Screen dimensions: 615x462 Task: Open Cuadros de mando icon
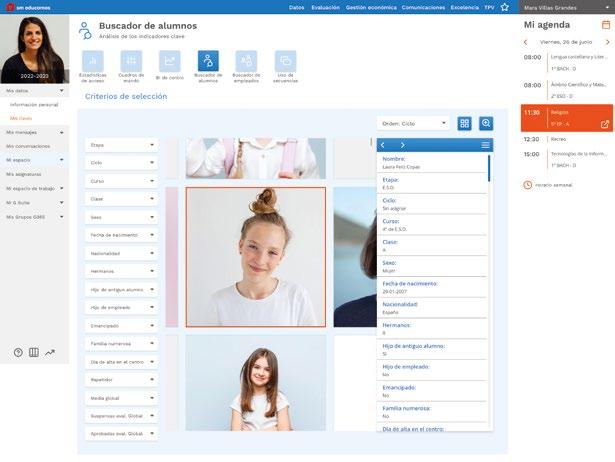coord(131,61)
